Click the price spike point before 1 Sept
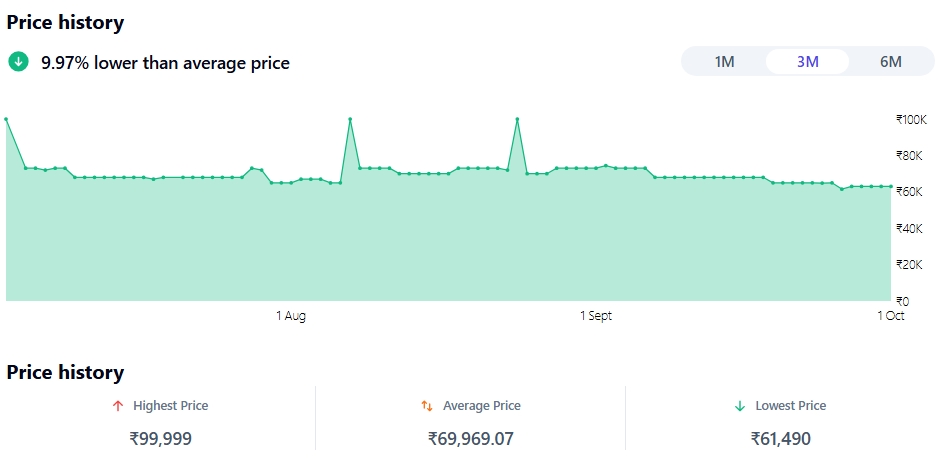 517,119
